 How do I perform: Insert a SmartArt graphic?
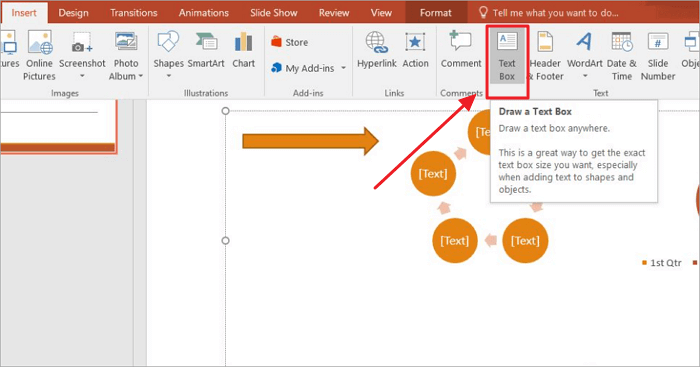(206, 50)
